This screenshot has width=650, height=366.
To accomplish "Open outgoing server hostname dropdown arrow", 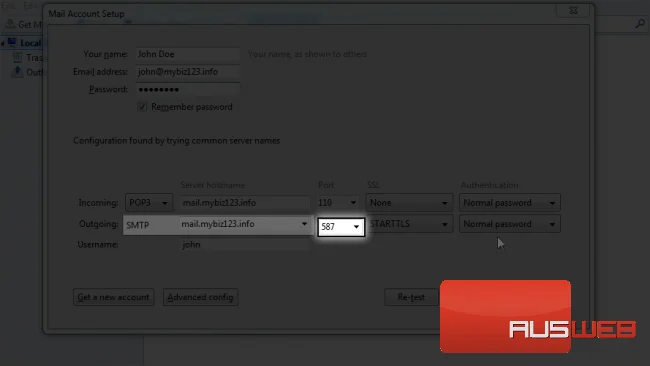I will click(304, 224).
